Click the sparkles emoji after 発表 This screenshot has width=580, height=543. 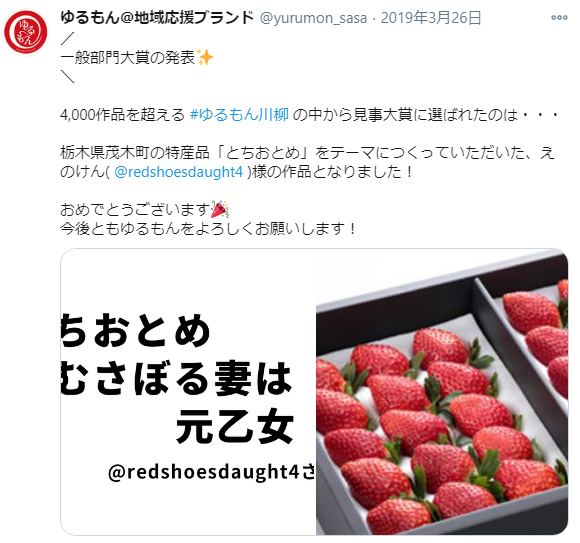[x=205, y=57]
